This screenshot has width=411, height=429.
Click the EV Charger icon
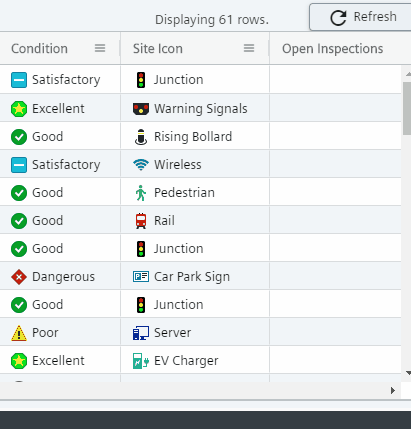141,361
